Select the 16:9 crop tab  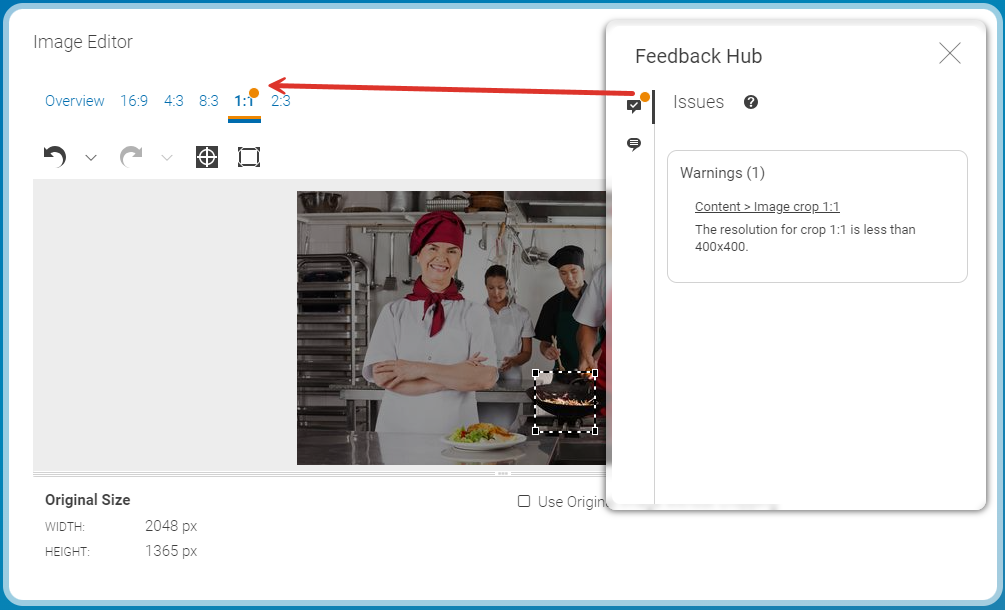tap(134, 101)
